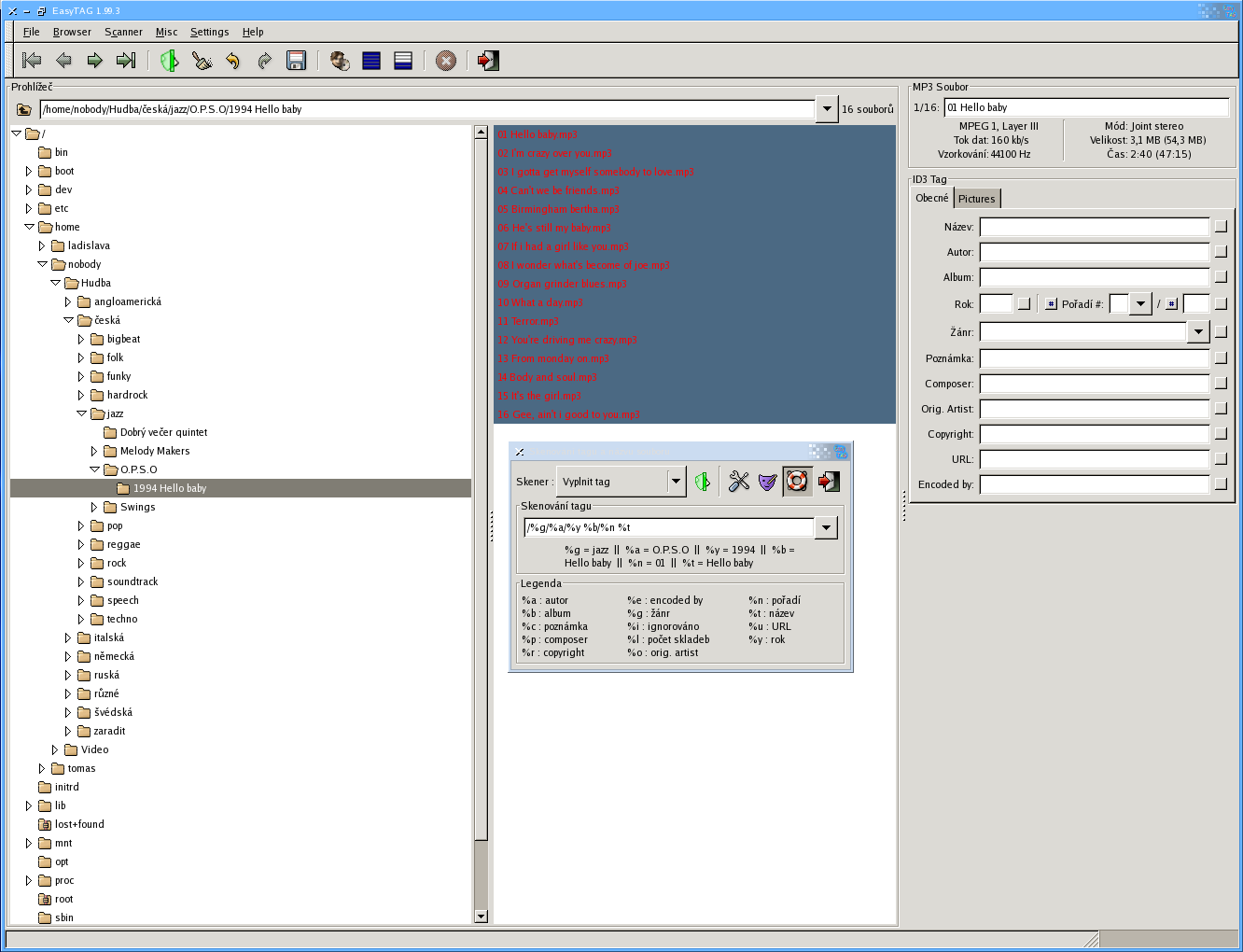Click the apply-to-all box next to Album
The image size is (1243, 952).
click(x=1221, y=277)
